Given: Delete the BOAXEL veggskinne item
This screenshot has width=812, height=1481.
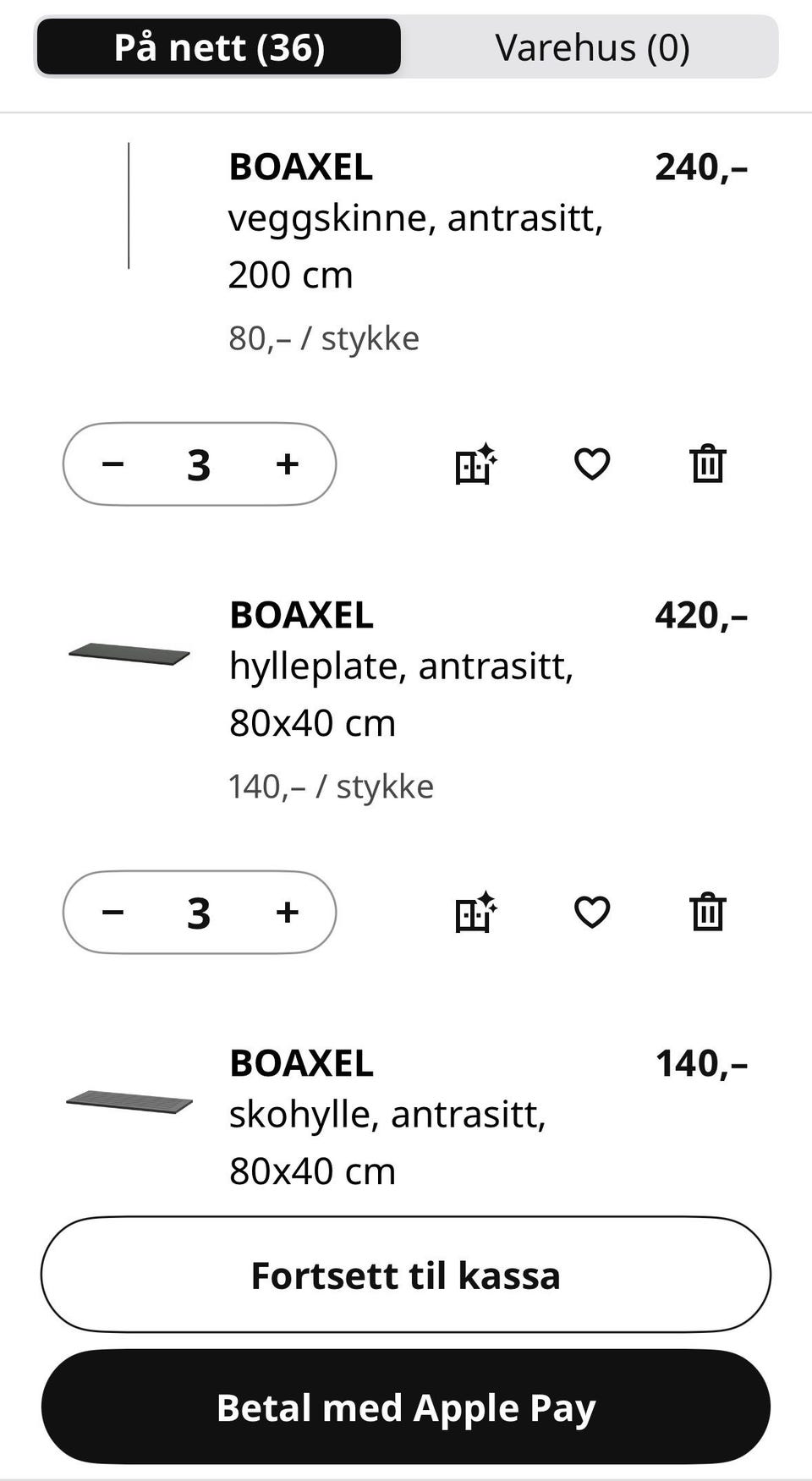Looking at the screenshot, I should [707, 463].
